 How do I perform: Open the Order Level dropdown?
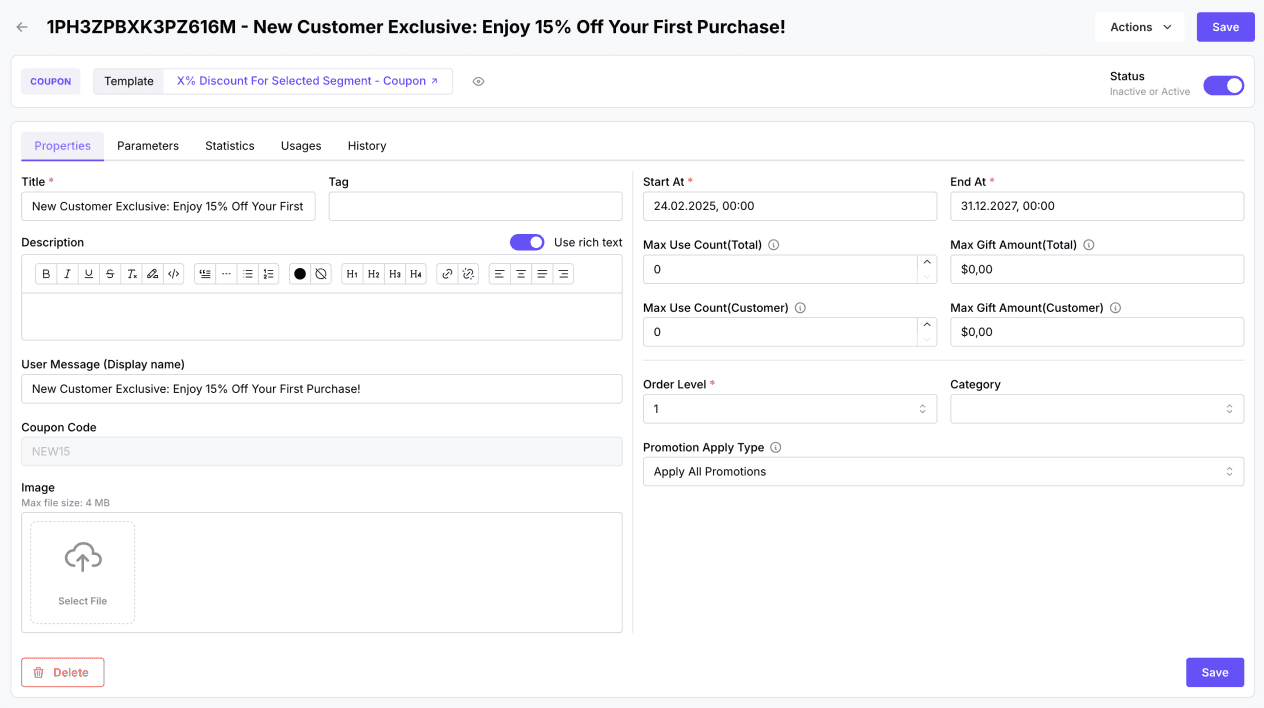tap(790, 409)
